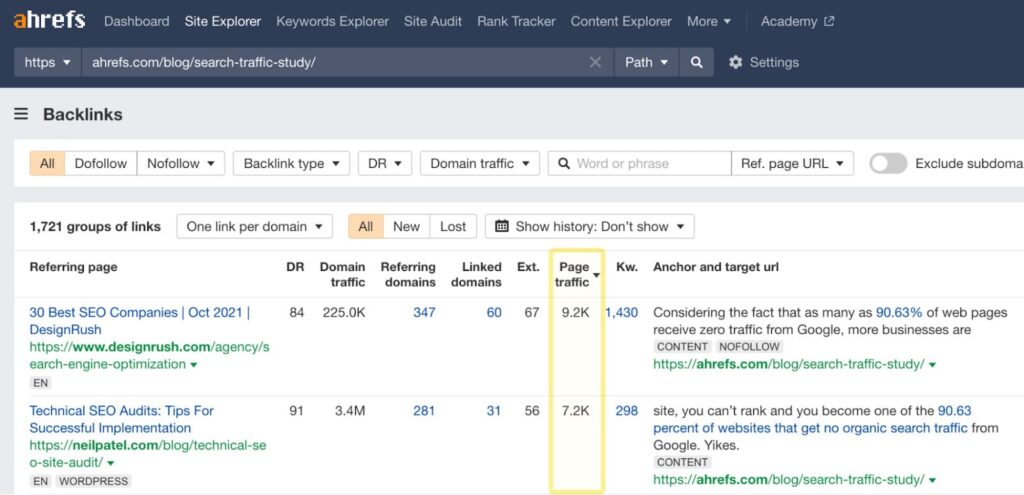Image resolution: width=1024 pixels, height=495 pixels.
Task: Select the Dofollow filter
Action: (x=101, y=163)
